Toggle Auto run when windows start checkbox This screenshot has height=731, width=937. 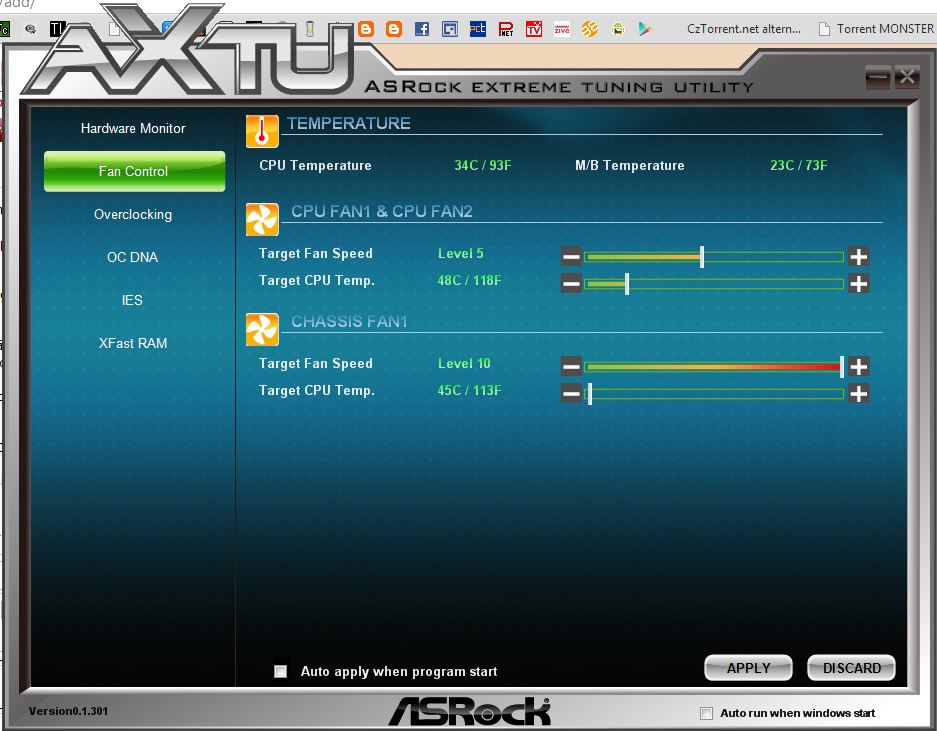point(706,713)
